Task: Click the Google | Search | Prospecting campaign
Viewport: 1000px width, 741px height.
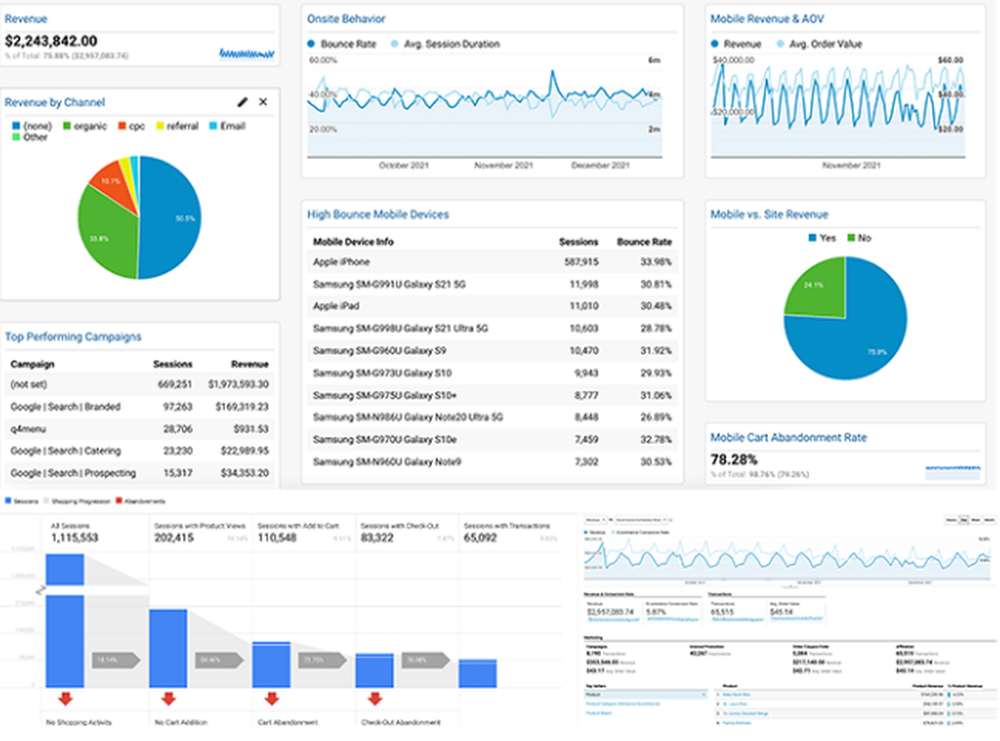Action: click(140, 473)
